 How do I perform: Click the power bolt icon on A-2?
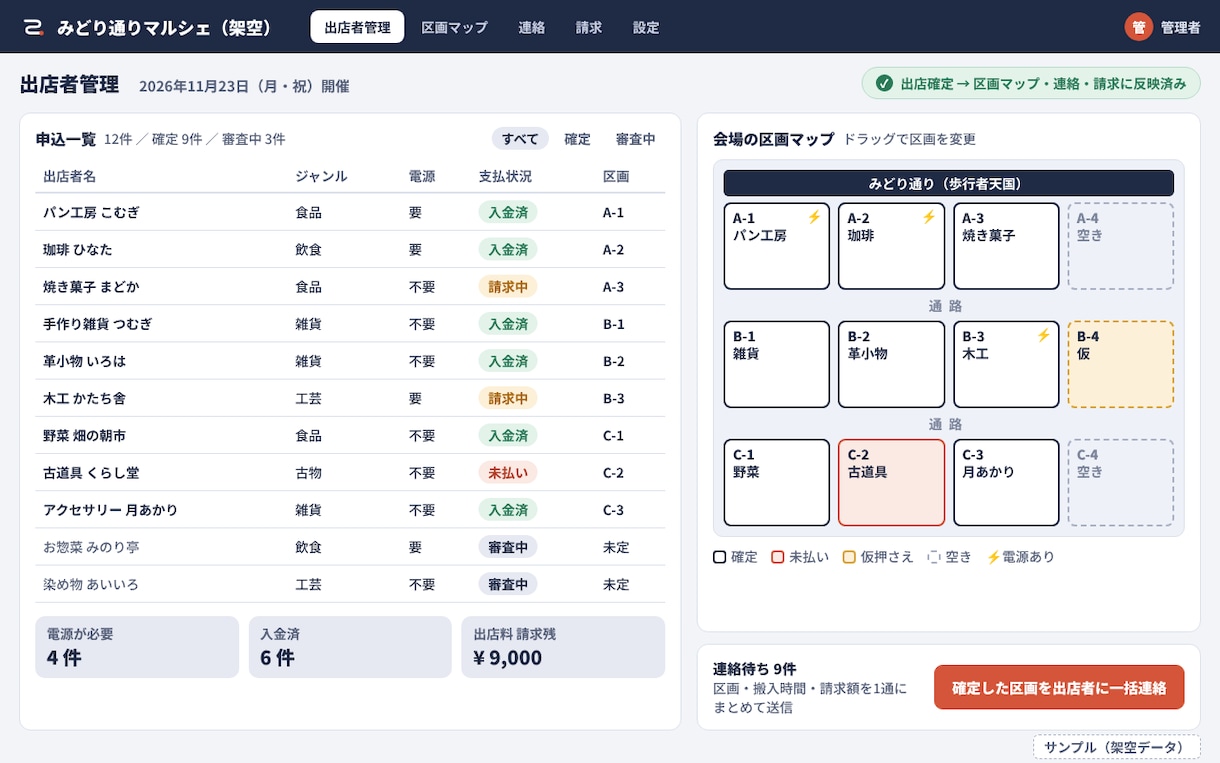929,217
